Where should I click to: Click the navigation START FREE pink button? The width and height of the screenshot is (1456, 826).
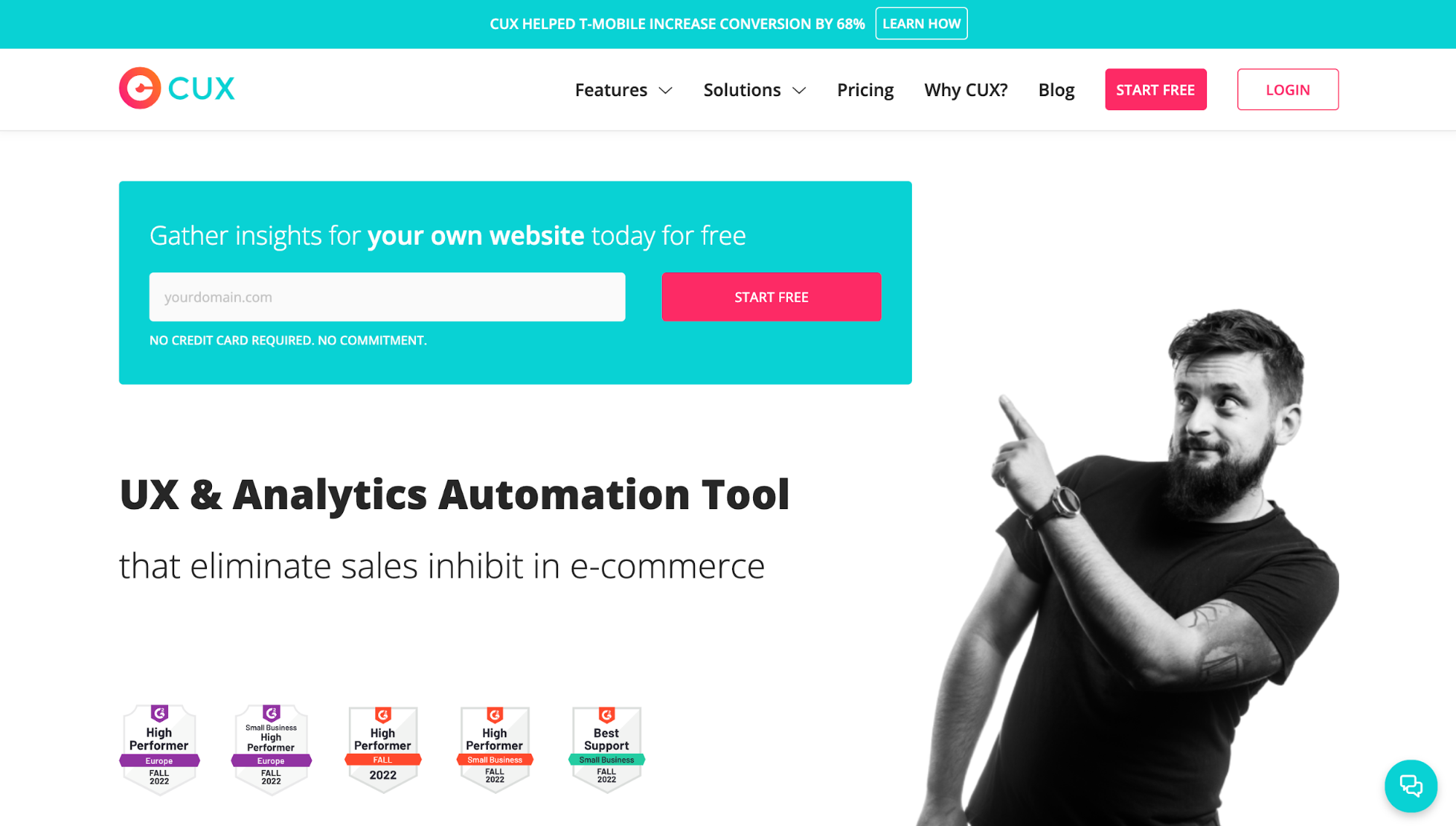(1156, 89)
